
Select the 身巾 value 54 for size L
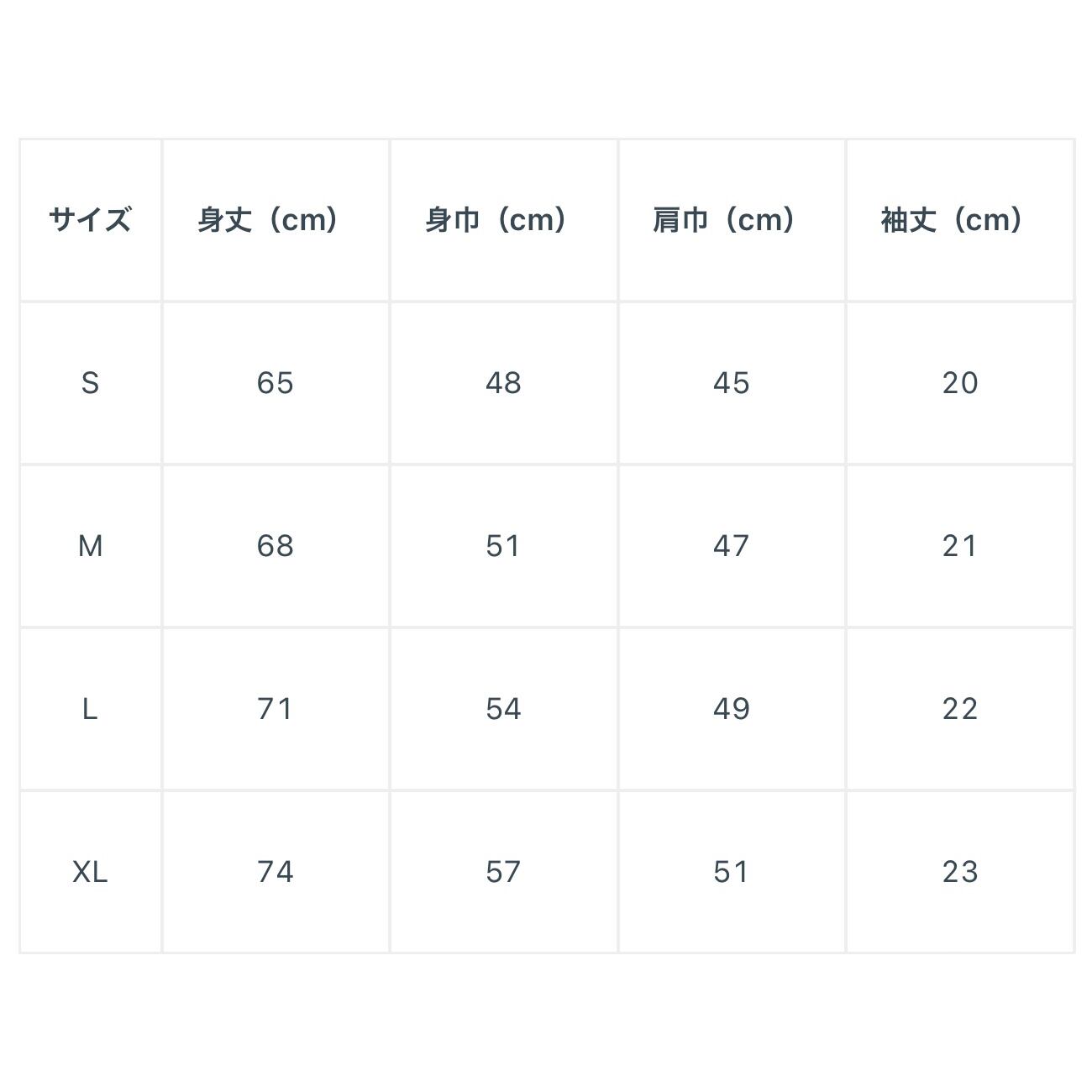[503, 709]
